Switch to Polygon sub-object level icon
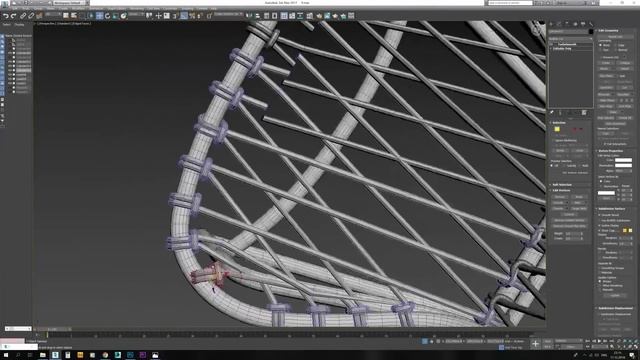 (575, 129)
